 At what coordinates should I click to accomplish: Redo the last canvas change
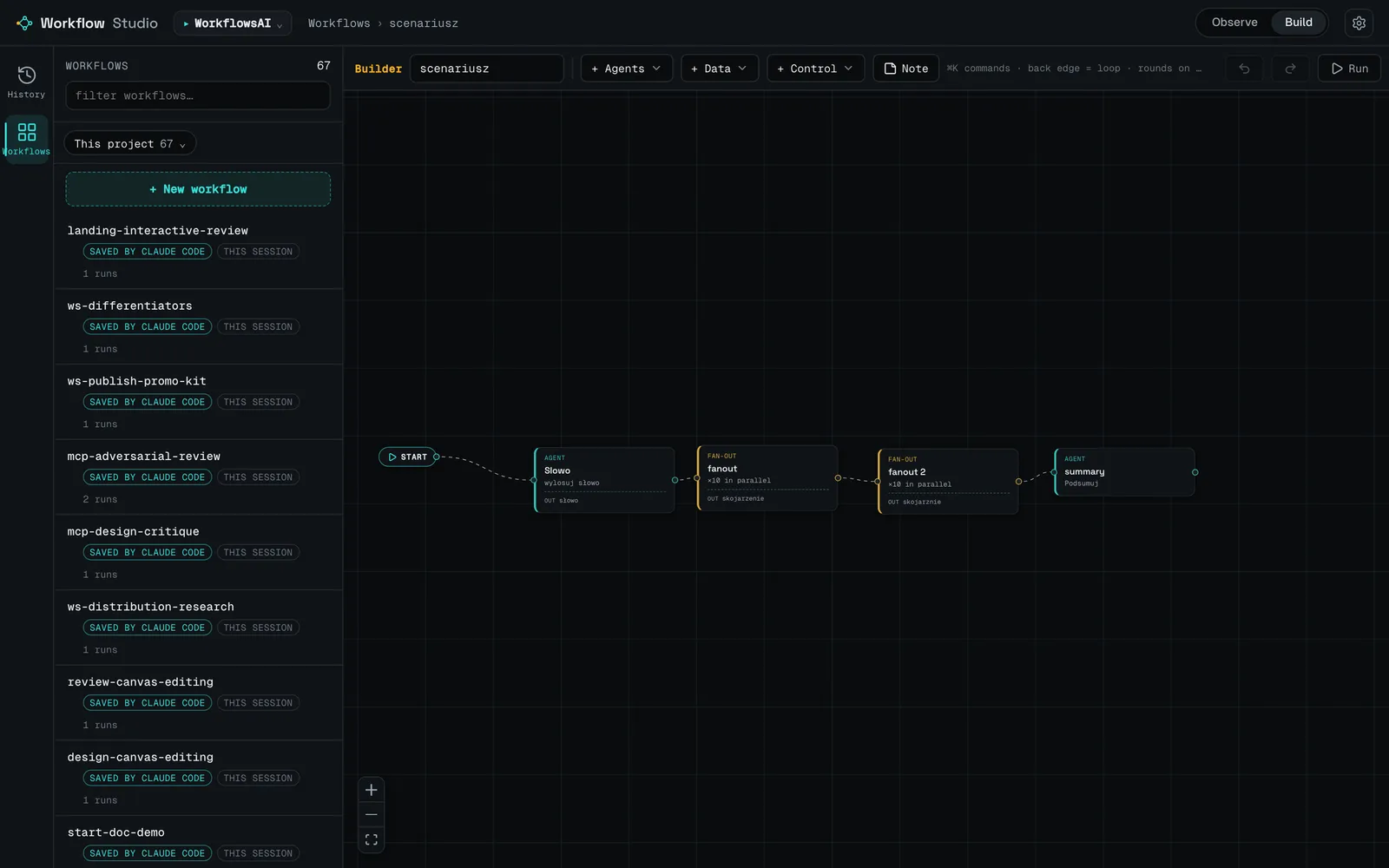click(x=1290, y=69)
